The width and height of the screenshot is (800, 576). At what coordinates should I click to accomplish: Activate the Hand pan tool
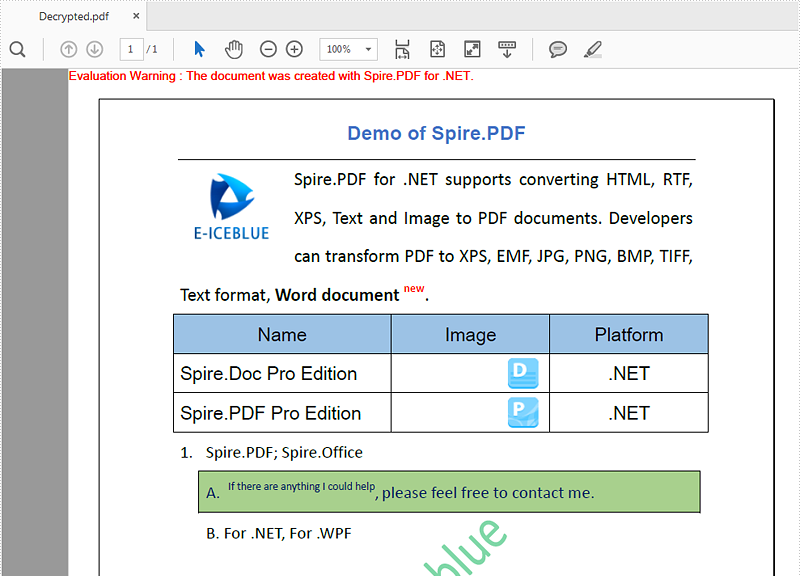[233, 48]
